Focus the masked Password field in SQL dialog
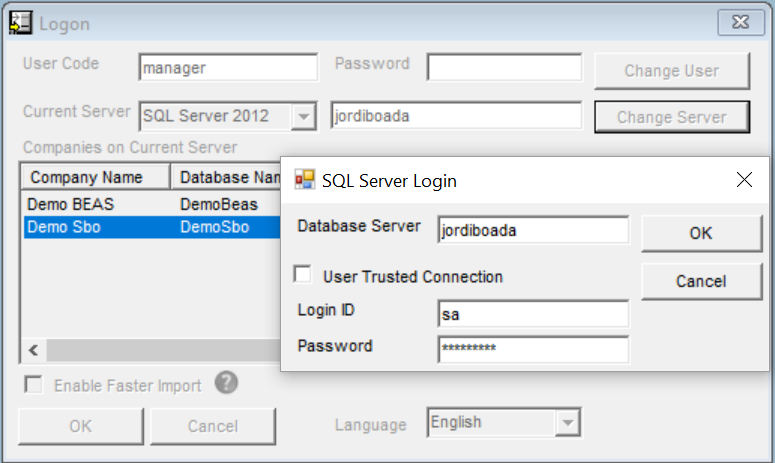Viewport: 775px width, 463px height. point(533,349)
